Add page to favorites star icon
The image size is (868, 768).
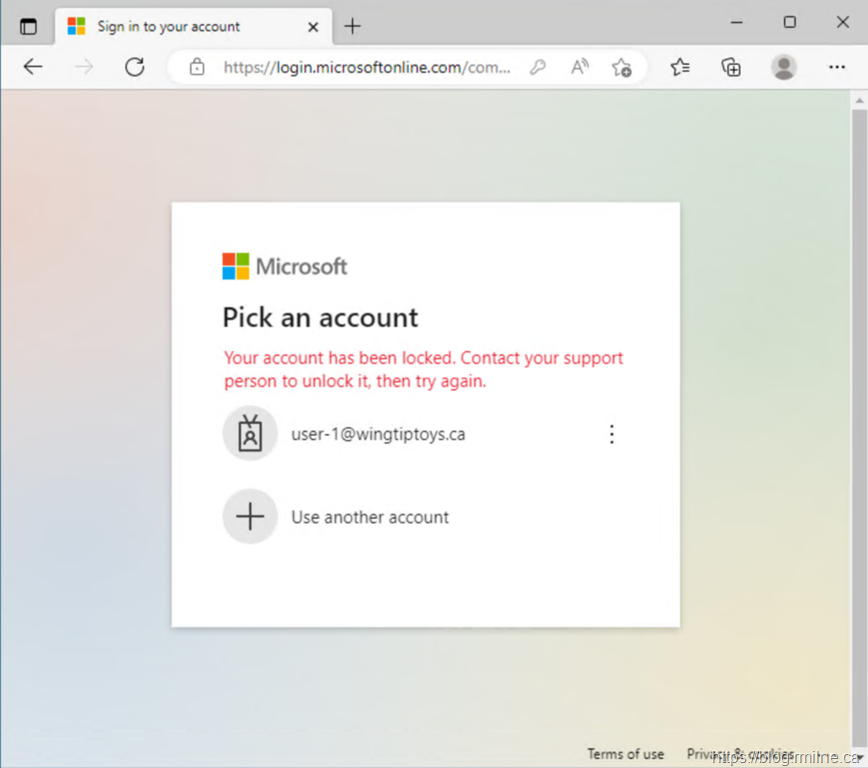[x=621, y=67]
